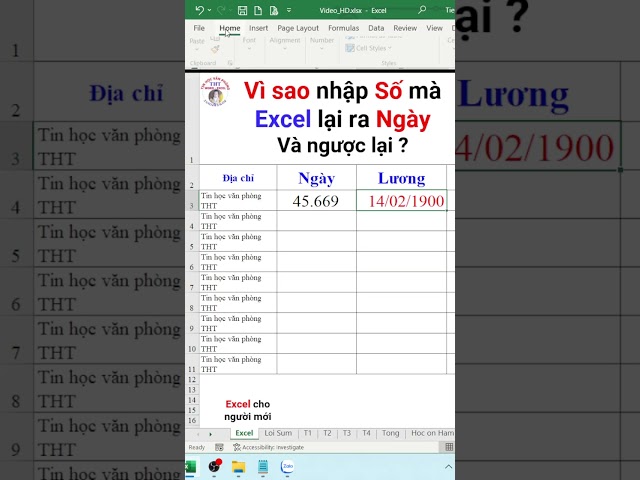This screenshot has height=480, width=640.
Task: Click the macro recording status bar icon
Action: click(219, 447)
